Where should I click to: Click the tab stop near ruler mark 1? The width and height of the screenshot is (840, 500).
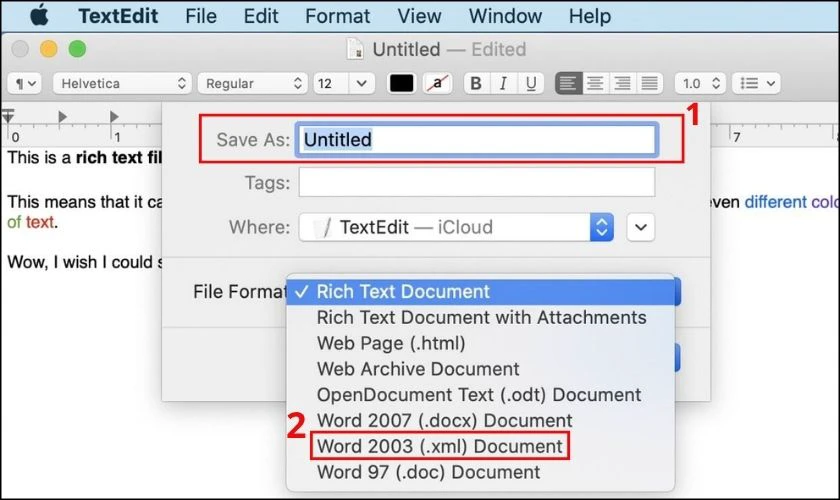click(x=114, y=116)
